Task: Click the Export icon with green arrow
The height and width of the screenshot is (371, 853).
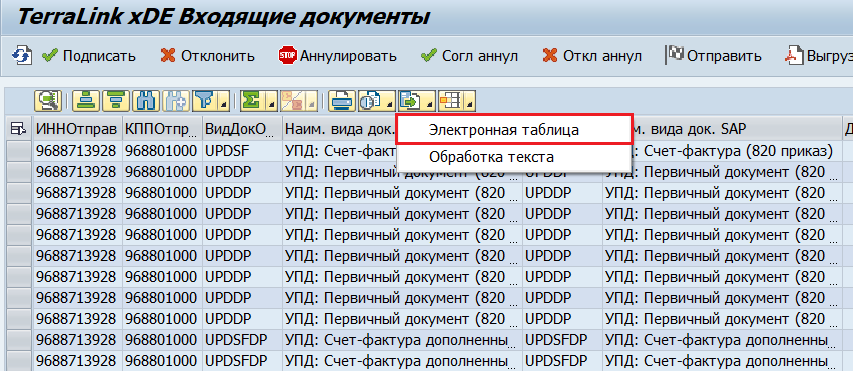Action: tap(411, 101)
